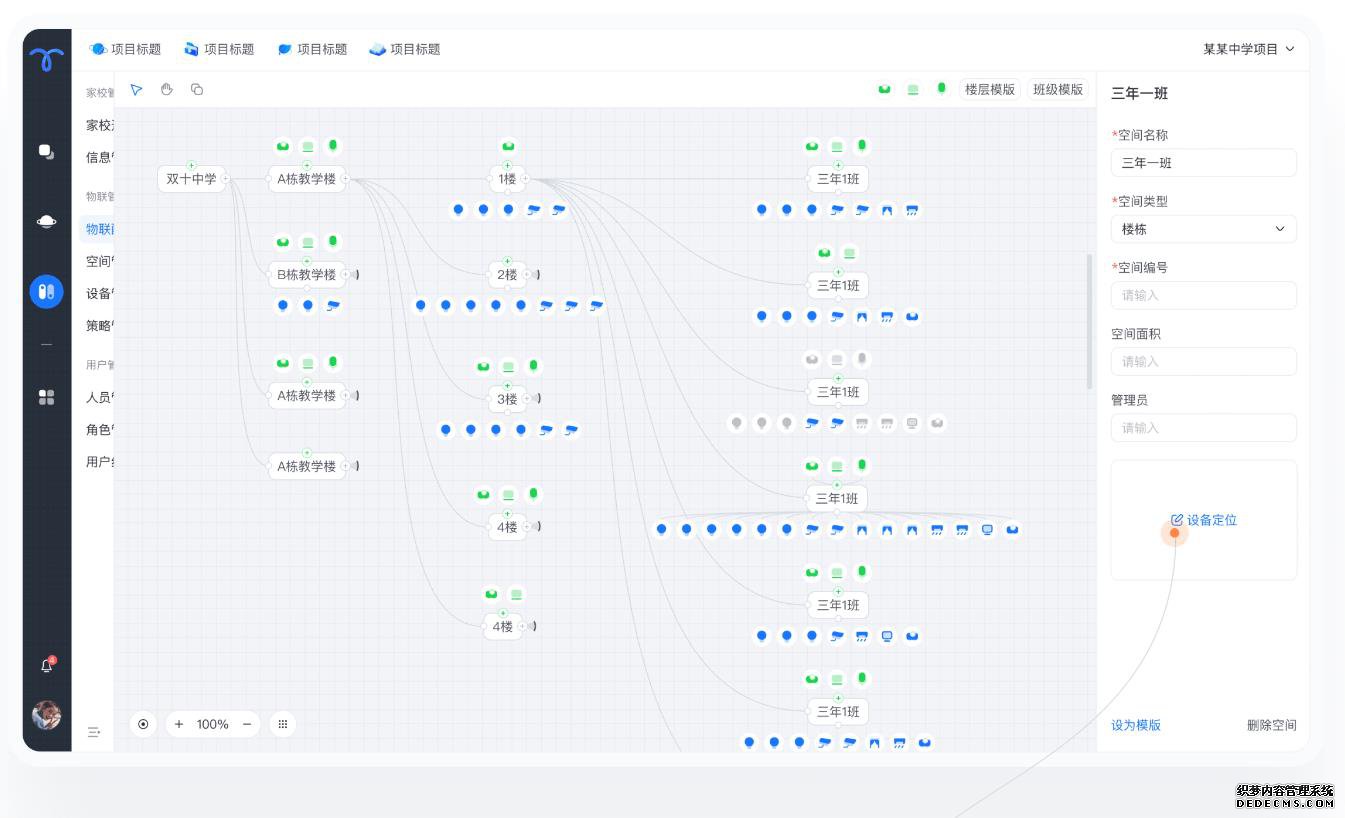Screen dimensions: 1345x818
Task: Select the arrow pointer tool in the canvas toolbar
Action: pos(137,90)
